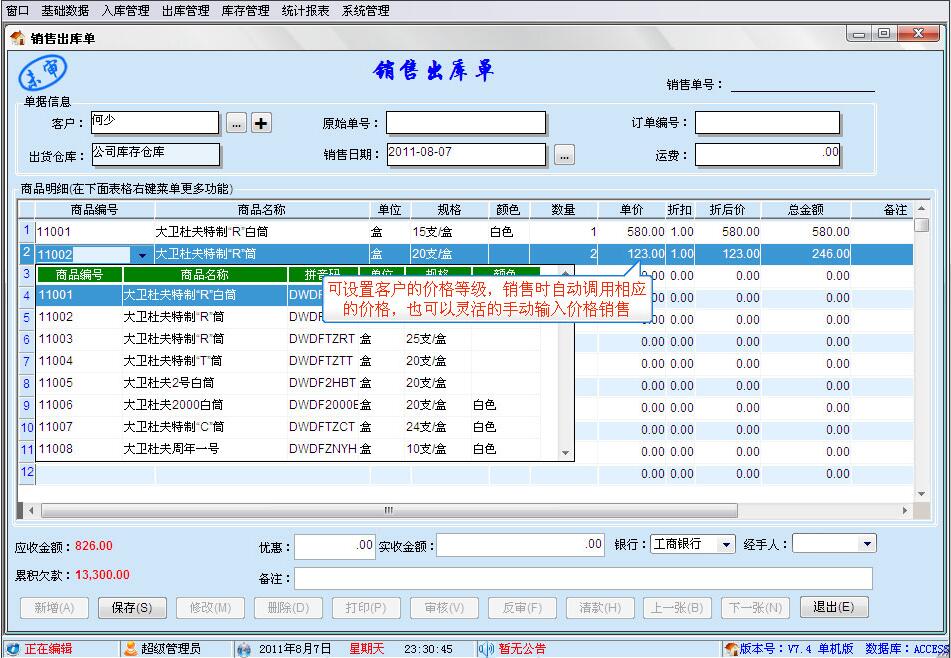Open the 系统管理 menu
The height and width of the screenshot is (658, 951).
pyautogui.click(x=367, y=10)
